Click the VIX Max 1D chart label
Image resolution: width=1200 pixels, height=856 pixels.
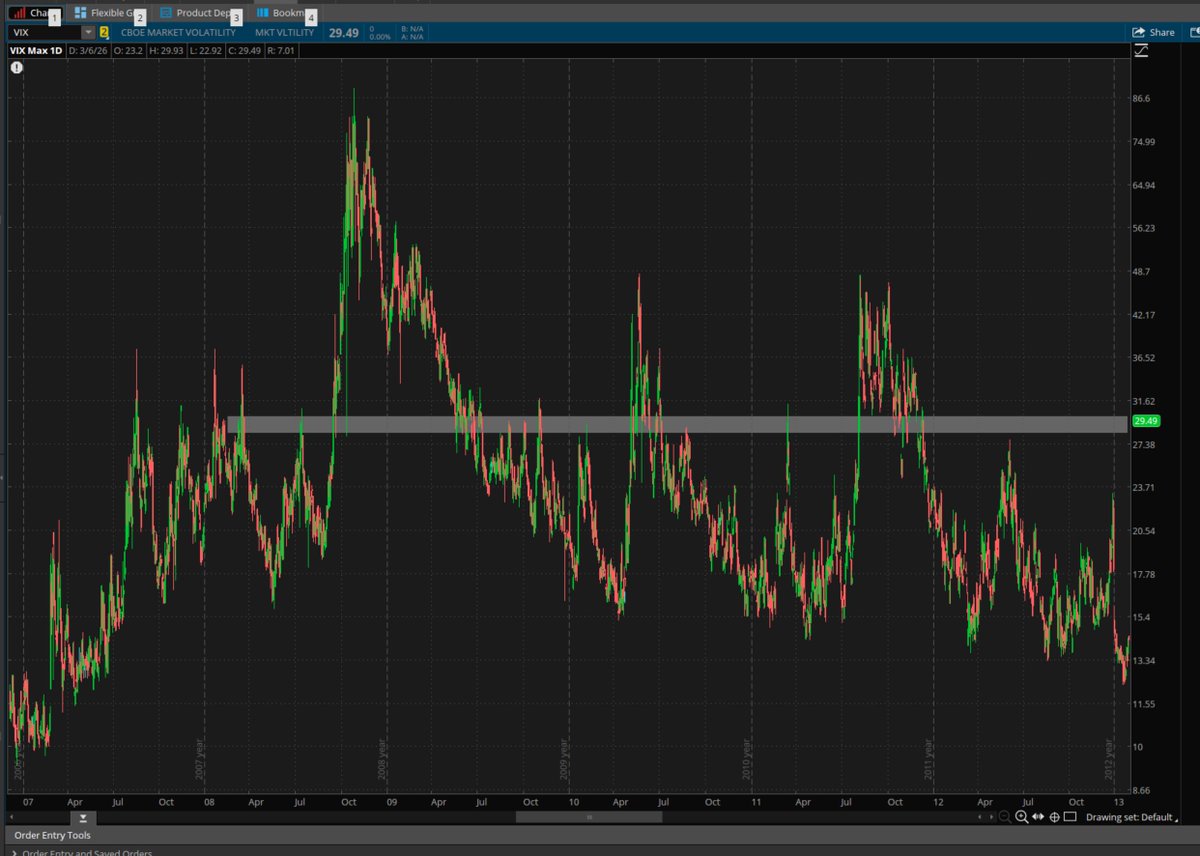tap(37, 50)
